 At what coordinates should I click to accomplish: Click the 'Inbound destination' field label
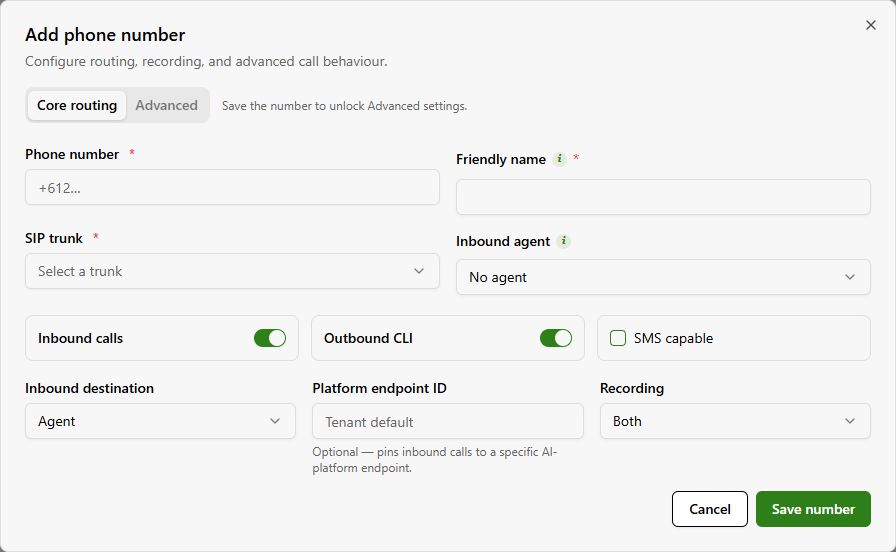tap(90, 389)
